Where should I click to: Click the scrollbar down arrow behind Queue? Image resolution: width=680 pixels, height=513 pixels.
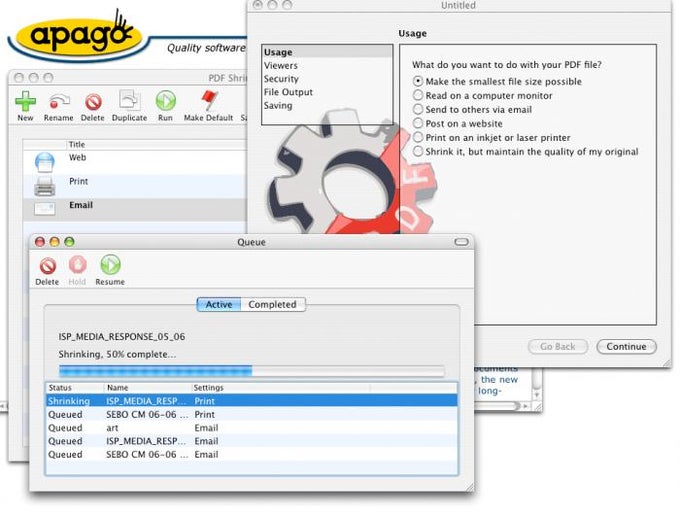(x=537, y=395)
